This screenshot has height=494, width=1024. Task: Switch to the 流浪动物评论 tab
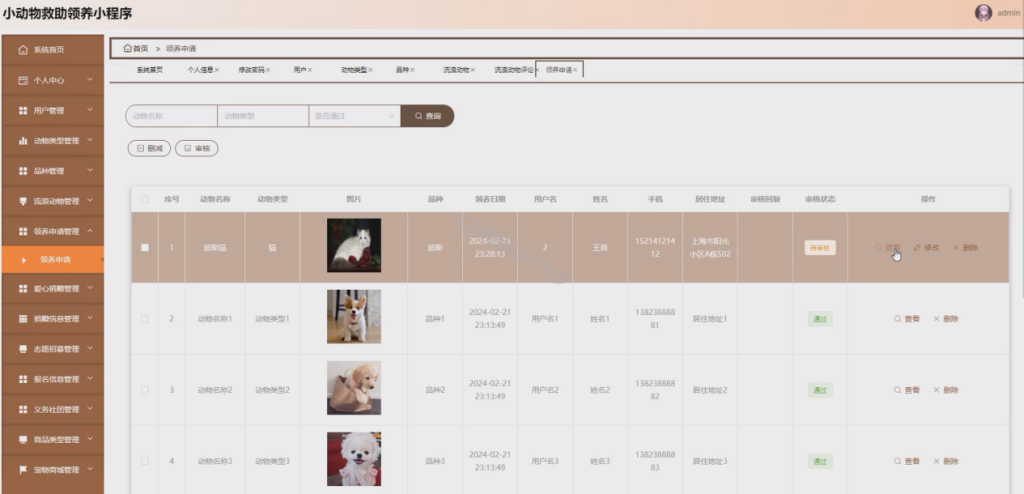(x=514, y=70)
